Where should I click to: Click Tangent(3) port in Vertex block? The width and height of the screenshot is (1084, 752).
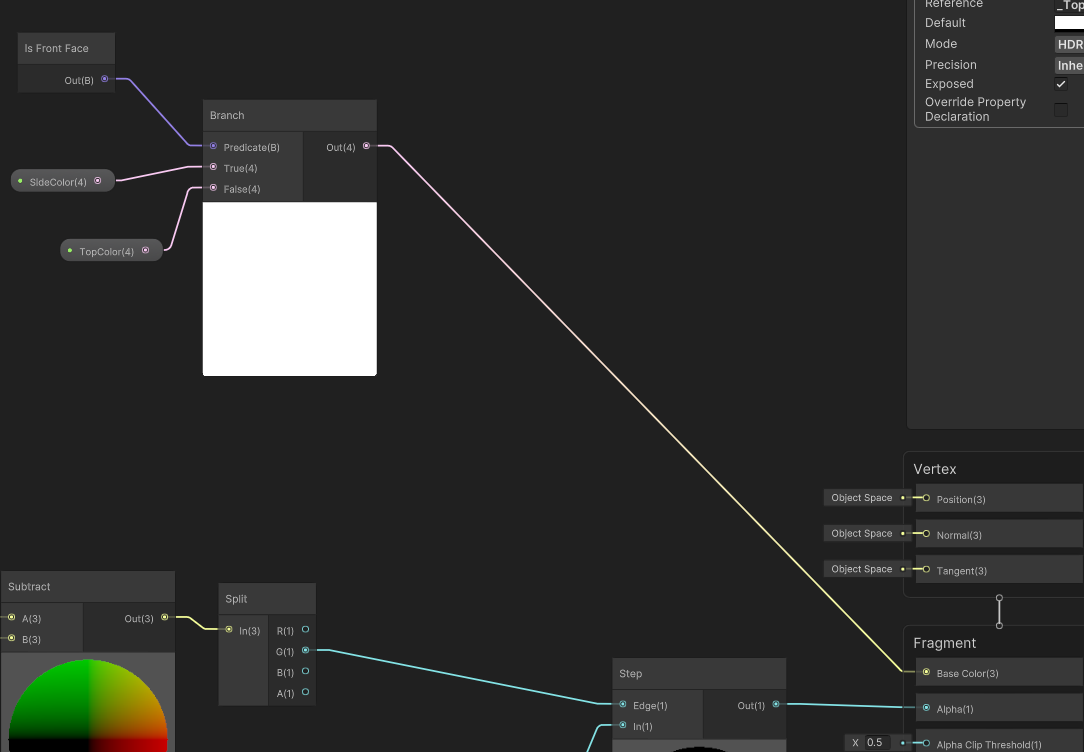coord(926,570)
